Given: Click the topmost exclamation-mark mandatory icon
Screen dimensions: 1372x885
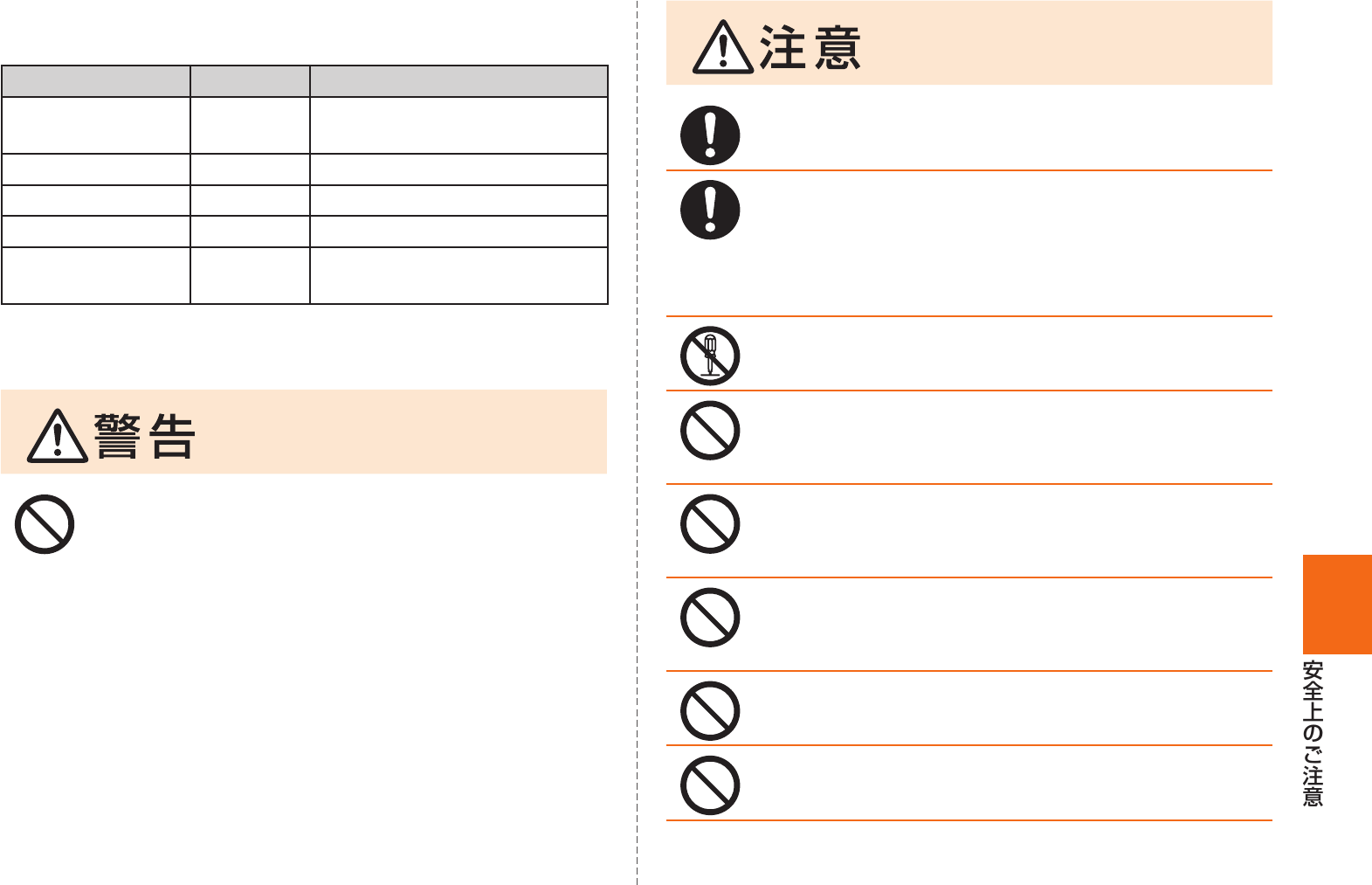Looking at the screenshot, I should click(x=710, y=135).
